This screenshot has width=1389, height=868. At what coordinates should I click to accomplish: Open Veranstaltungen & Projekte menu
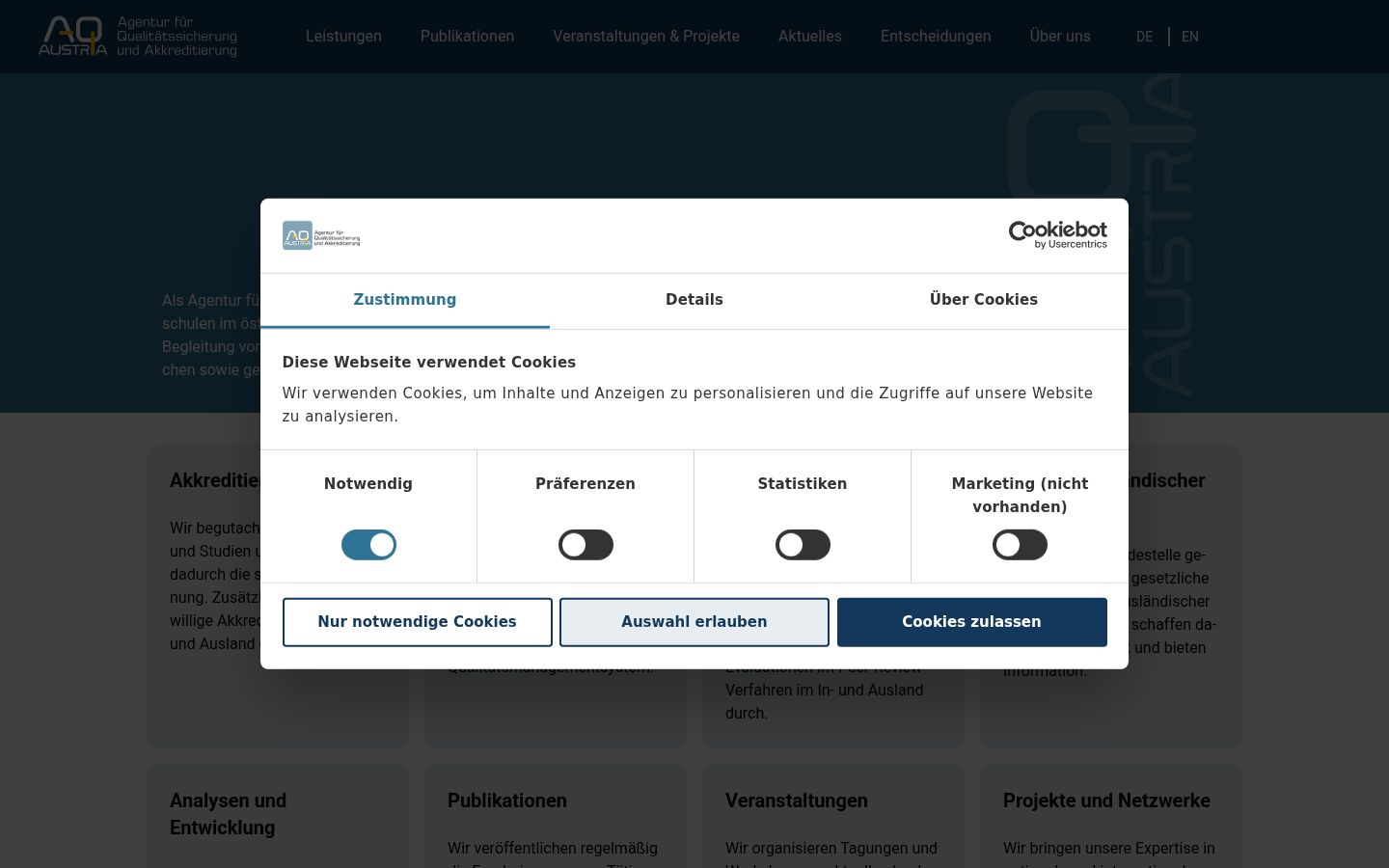[646, 37]
